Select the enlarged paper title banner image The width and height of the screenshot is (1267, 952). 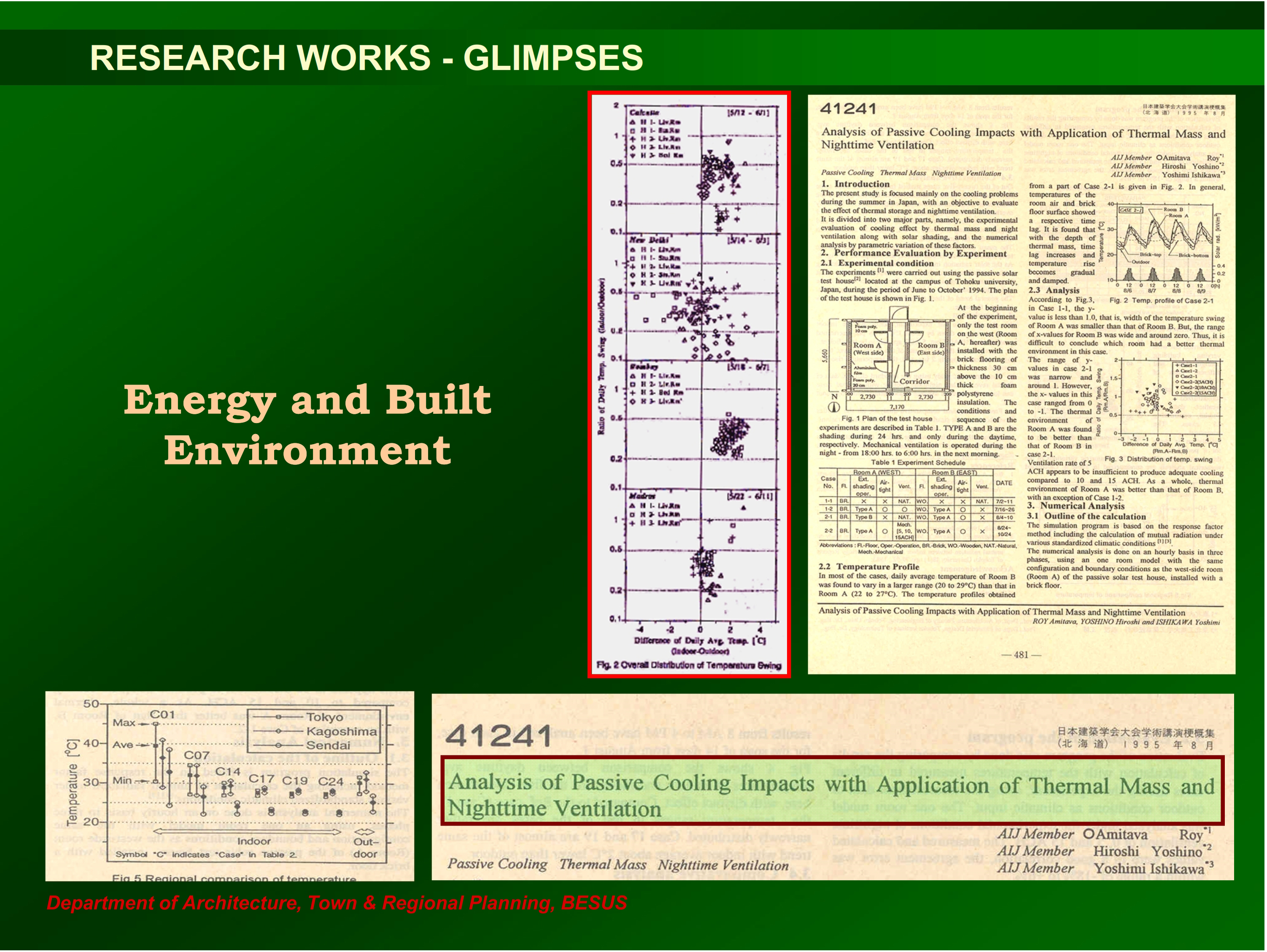833,787
